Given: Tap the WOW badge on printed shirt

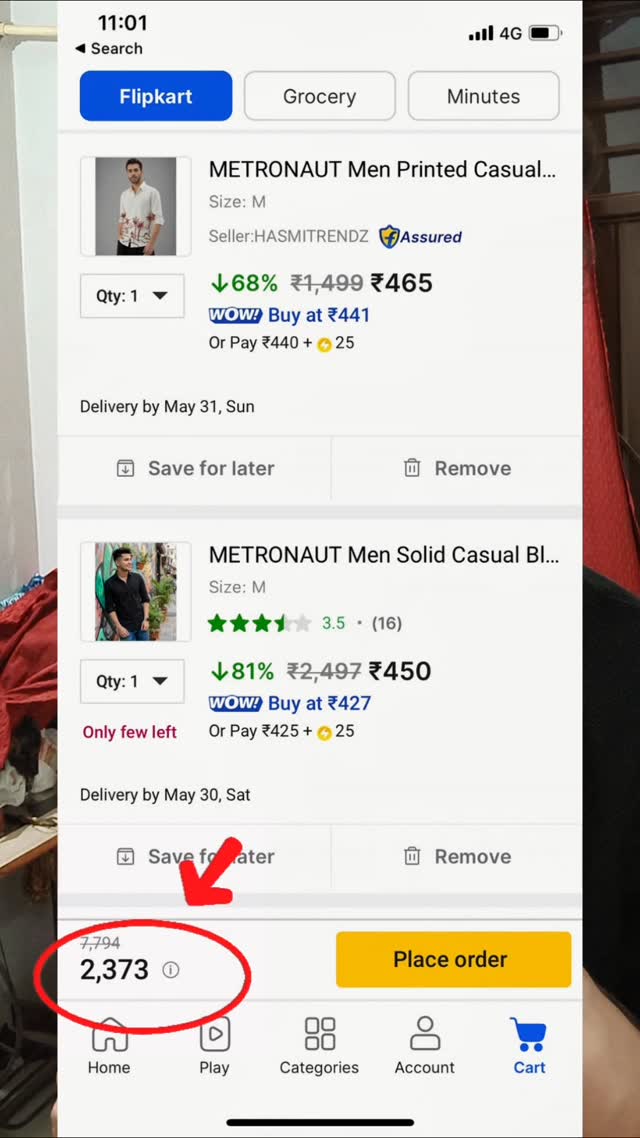Looking at the screenshot, I should [x=235, y=315].
